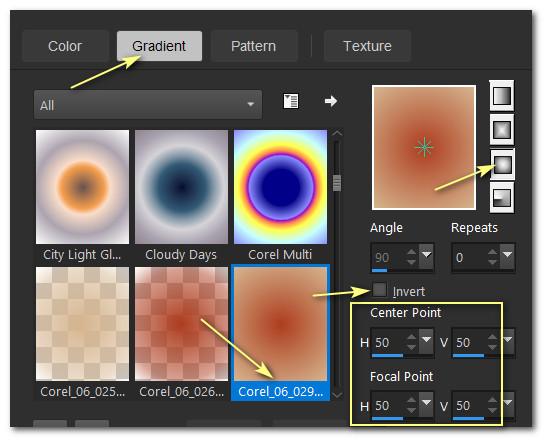
Task: Increase Focal Point H with up stepper
Action: [411, 400]
